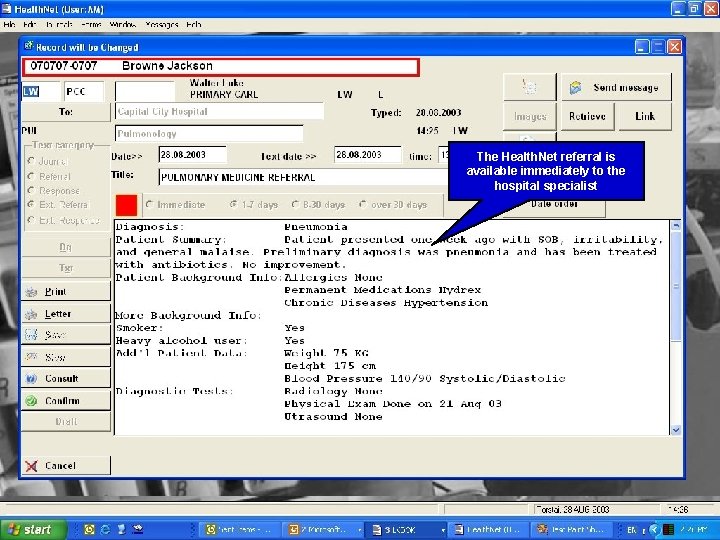Click the Internet Explorer quick launch icon

click(105, 529)
